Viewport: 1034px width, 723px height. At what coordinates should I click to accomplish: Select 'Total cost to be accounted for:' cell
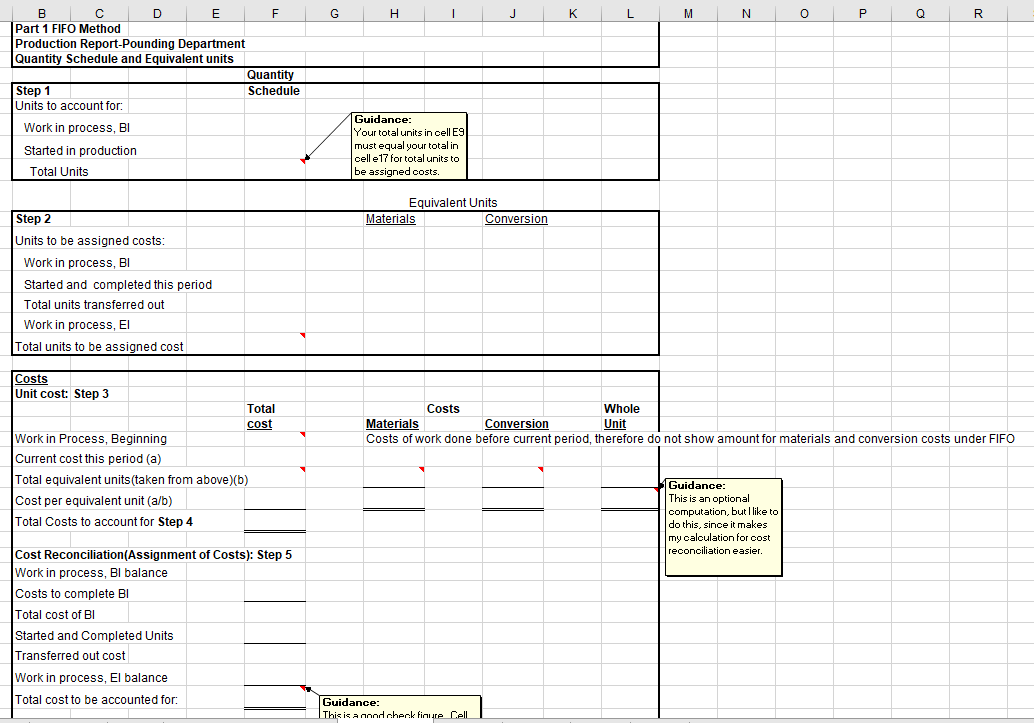pyautogui.click(x=96, y=699)
